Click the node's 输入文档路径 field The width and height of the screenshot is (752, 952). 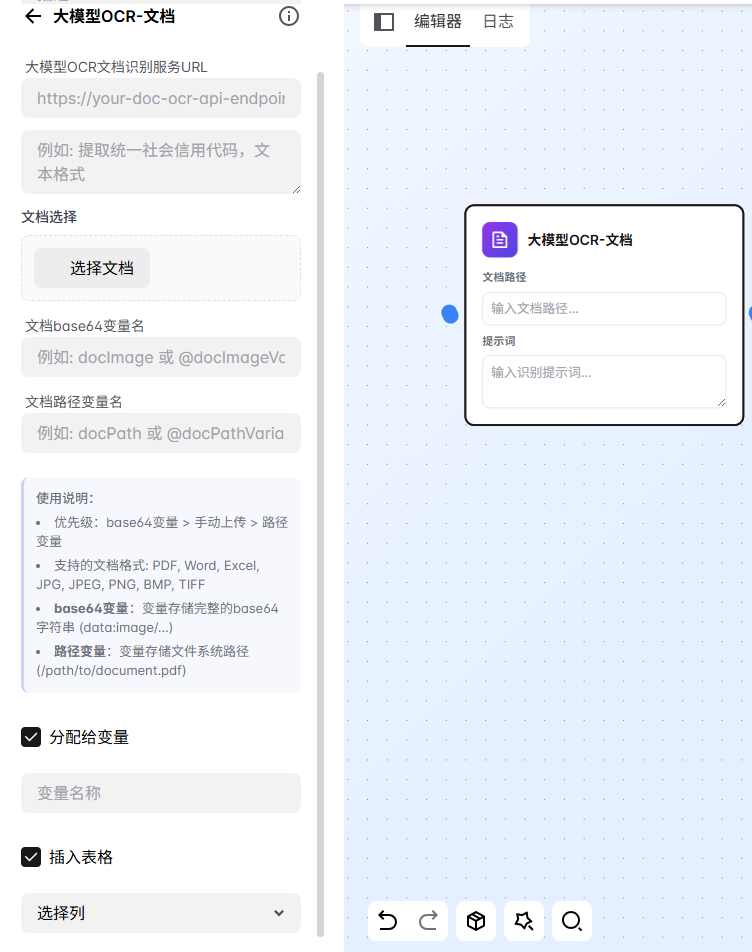pos(604,308)
